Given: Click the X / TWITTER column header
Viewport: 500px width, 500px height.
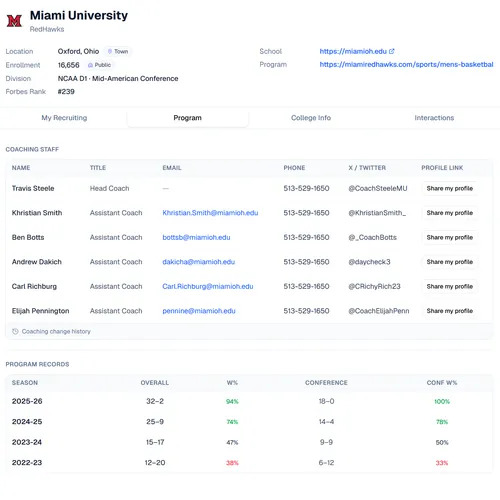Looking at the screenshot, I should [x=367, y=168].
